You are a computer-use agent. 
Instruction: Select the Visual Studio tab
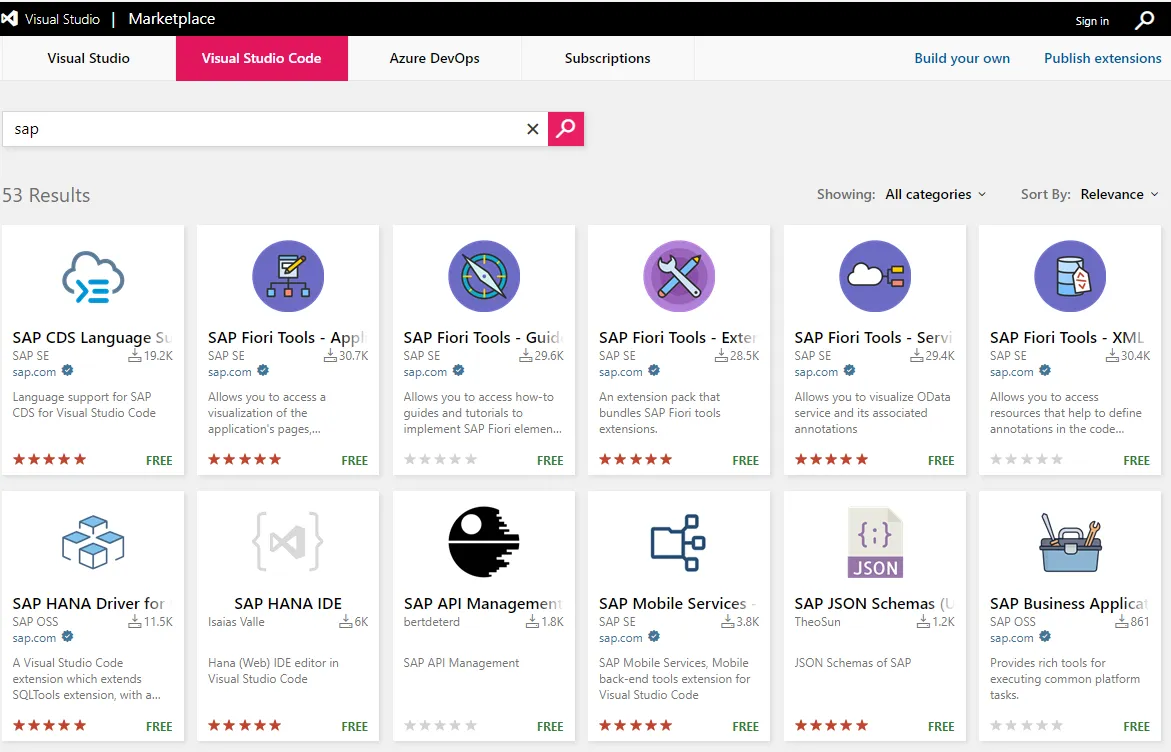(x=88, y=58)
